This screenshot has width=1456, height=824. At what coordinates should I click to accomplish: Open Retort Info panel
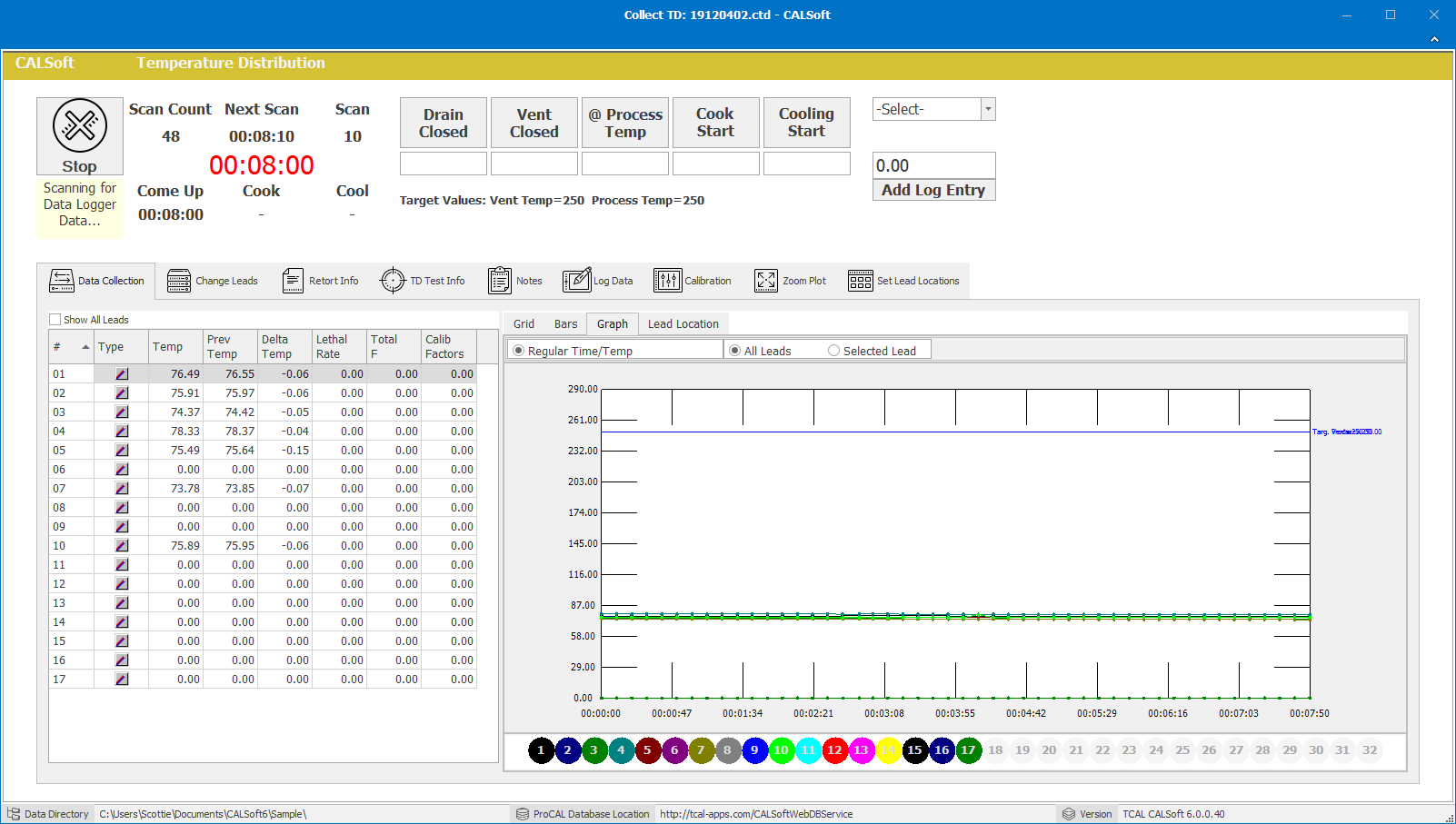coord(320,281)
